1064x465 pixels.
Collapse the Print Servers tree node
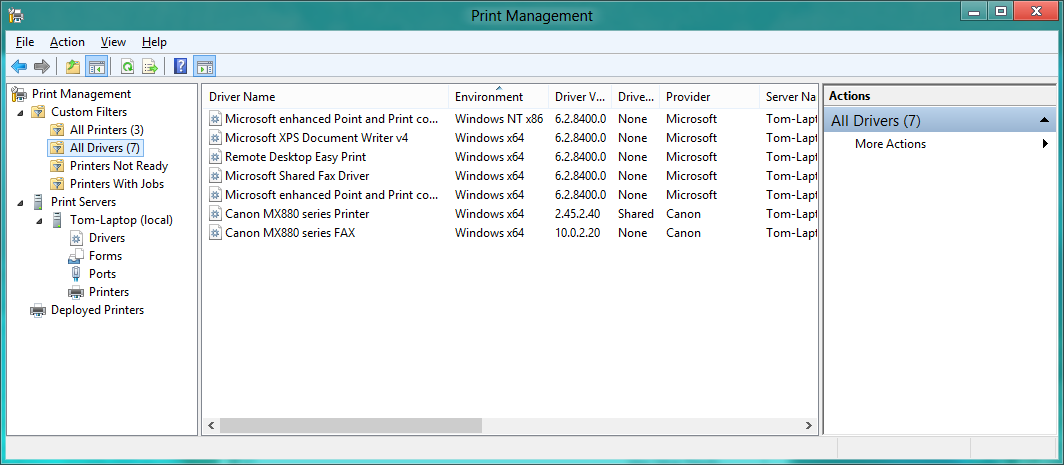tap(21, 202)
